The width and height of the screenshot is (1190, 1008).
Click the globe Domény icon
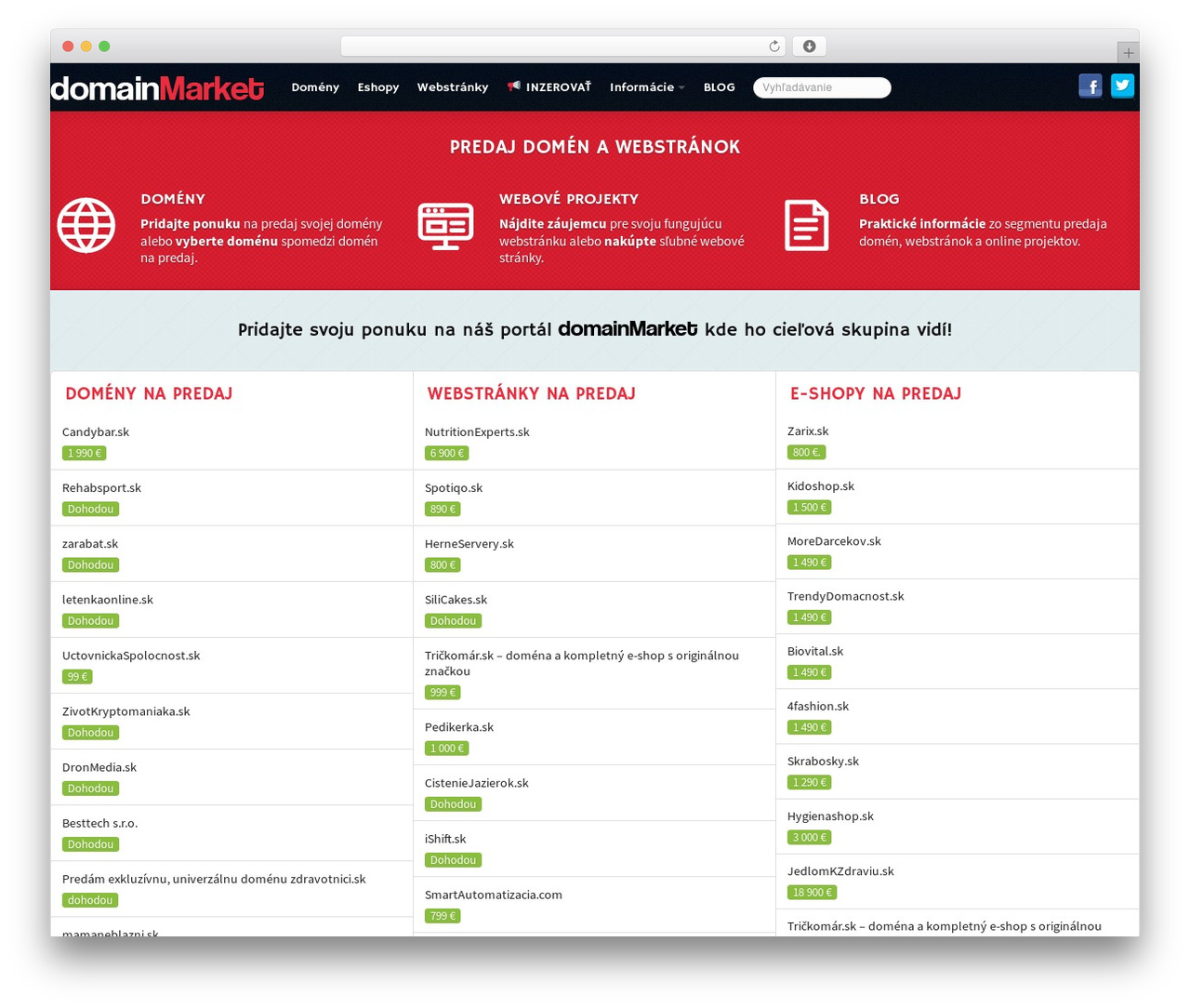tap(86, 225)
